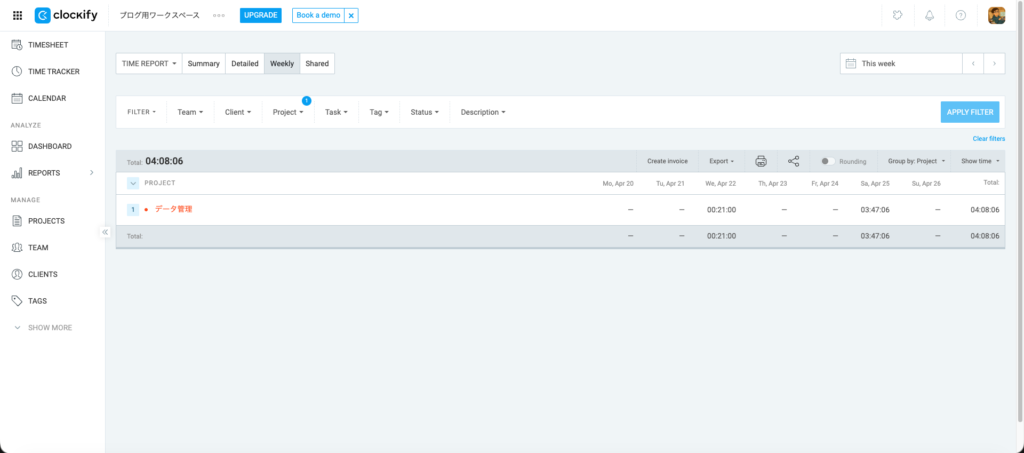The width and height of the screenshot is (1024, 453).
Task: Go to Calendar in sidebar
Action: 46,99
